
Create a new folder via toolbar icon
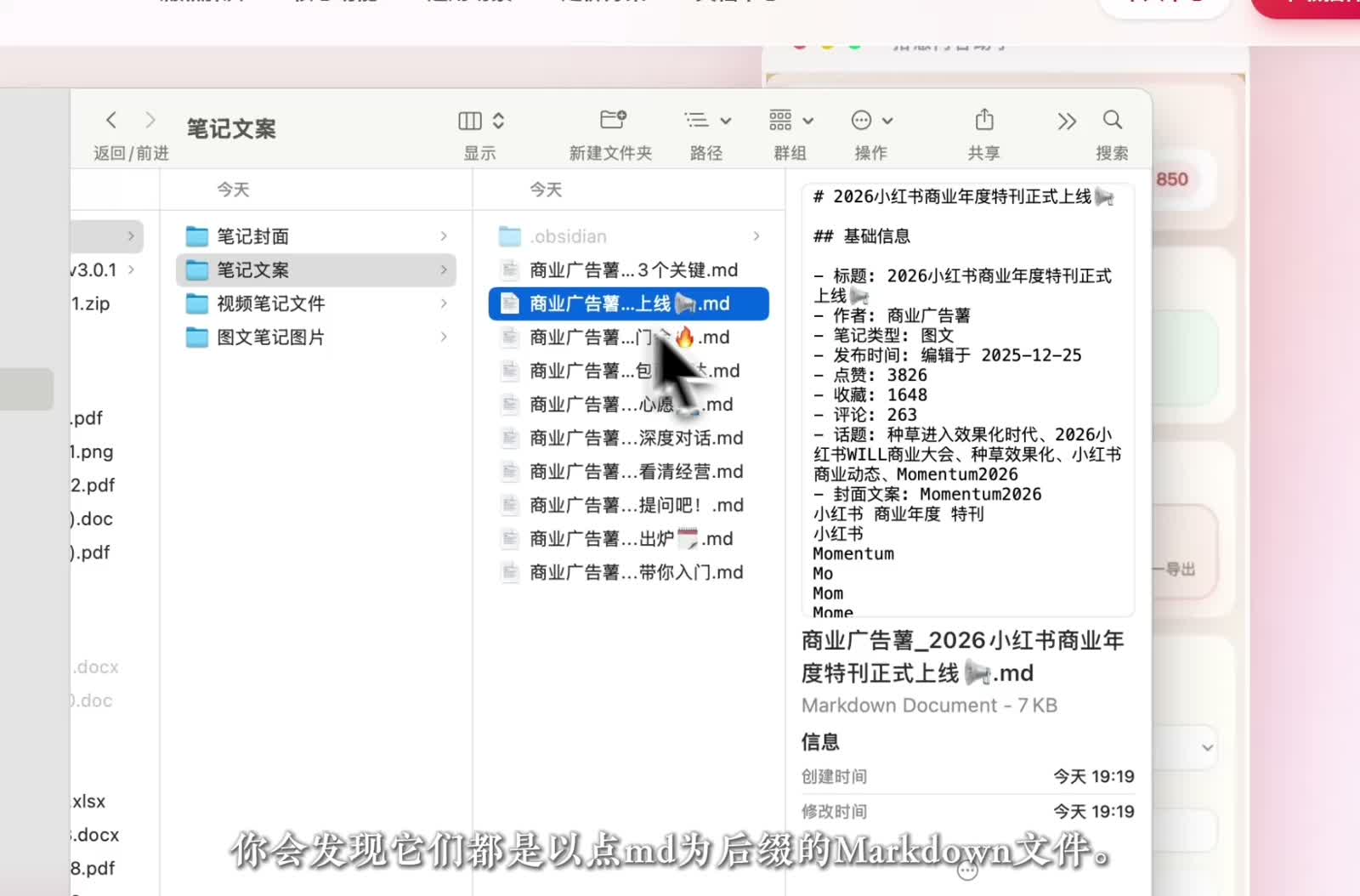[613, 119]
